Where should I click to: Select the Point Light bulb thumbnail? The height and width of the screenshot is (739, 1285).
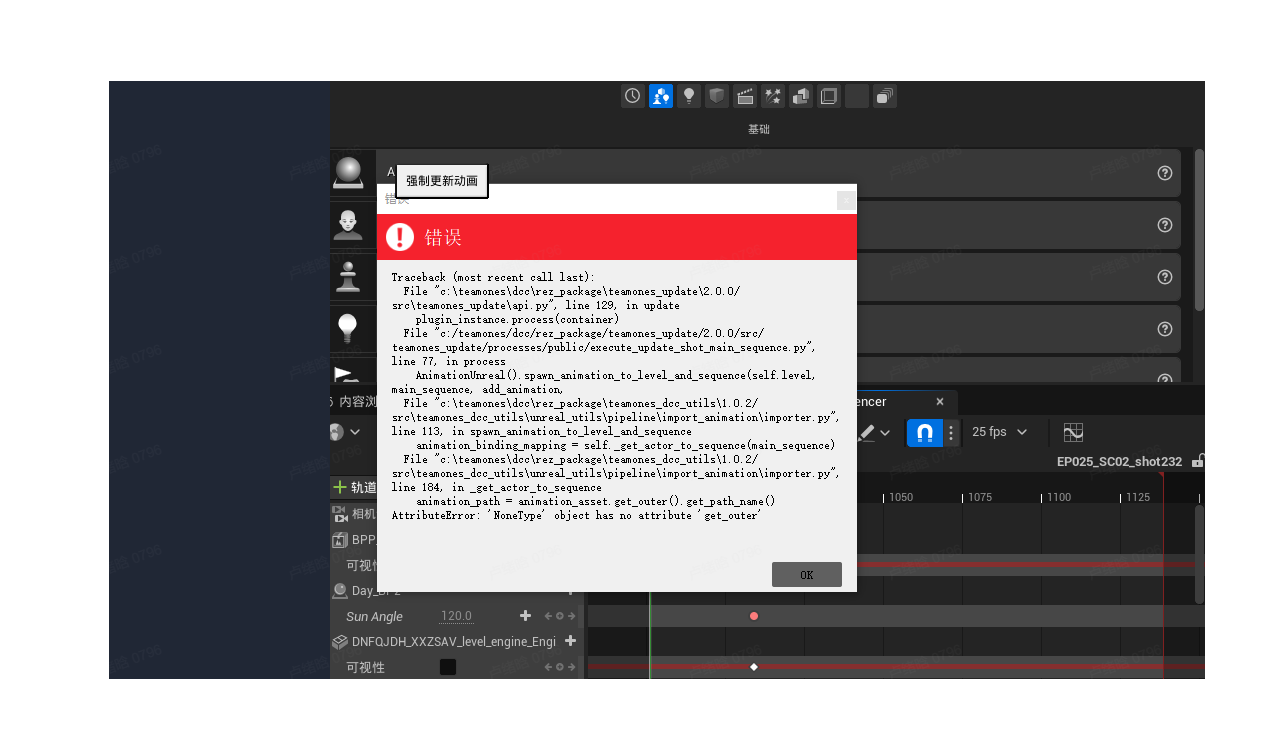(x=348, y=329)
